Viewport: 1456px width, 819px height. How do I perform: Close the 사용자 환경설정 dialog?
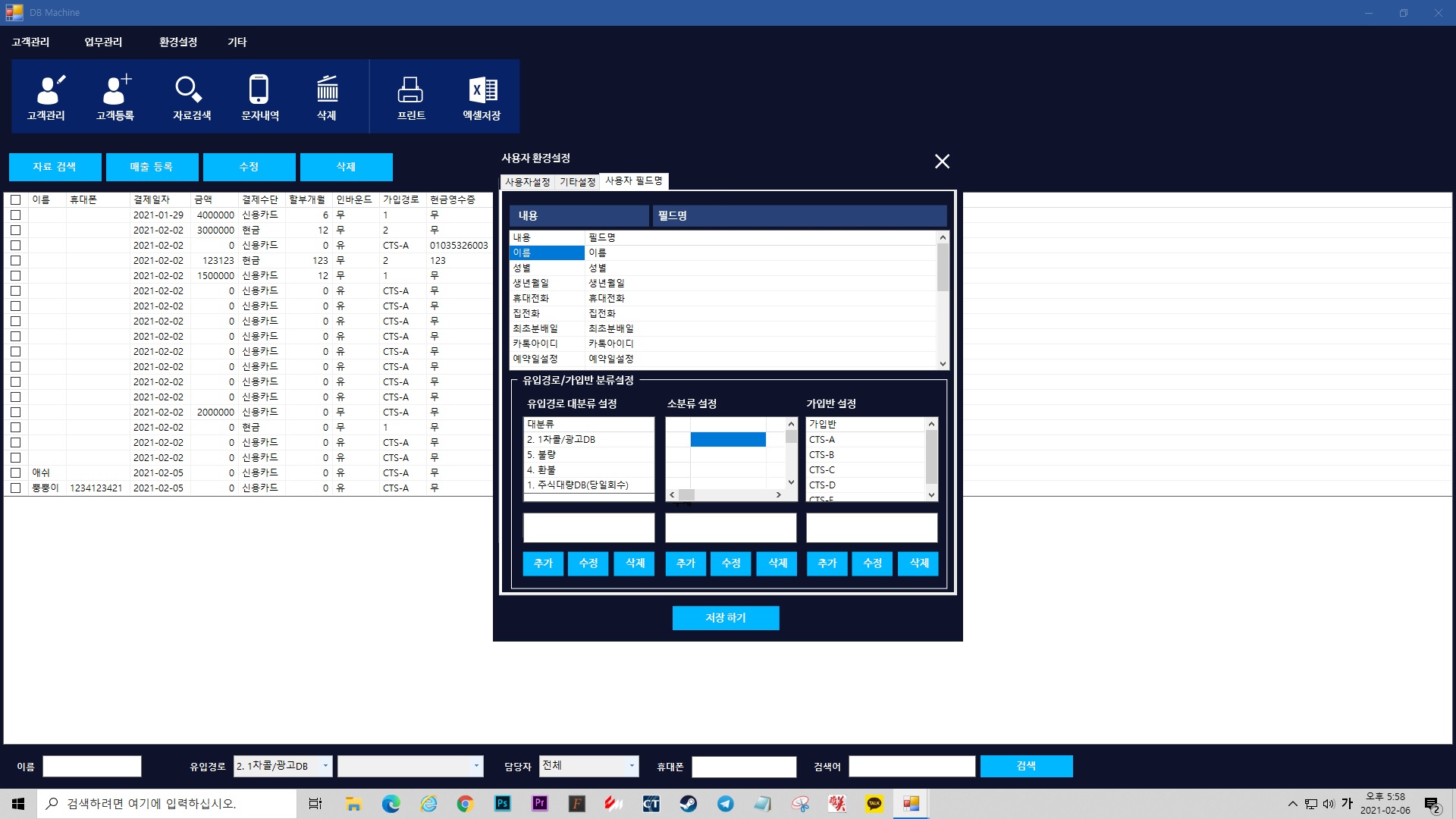[x=942, y=162]
